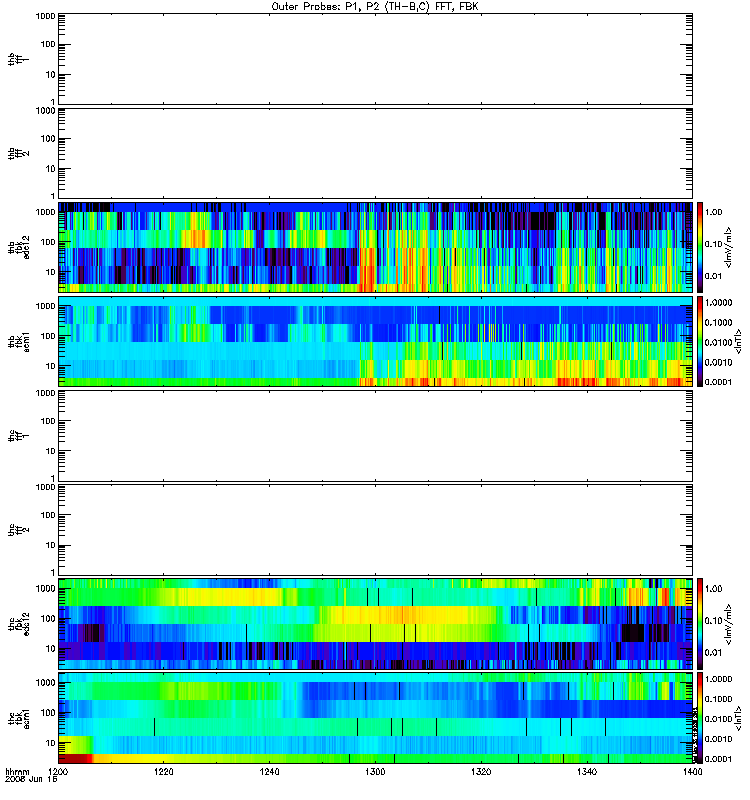Click the 1 tick label on thc fff 2 panel
Screen dimensions: 750x800
pos(53,572)
